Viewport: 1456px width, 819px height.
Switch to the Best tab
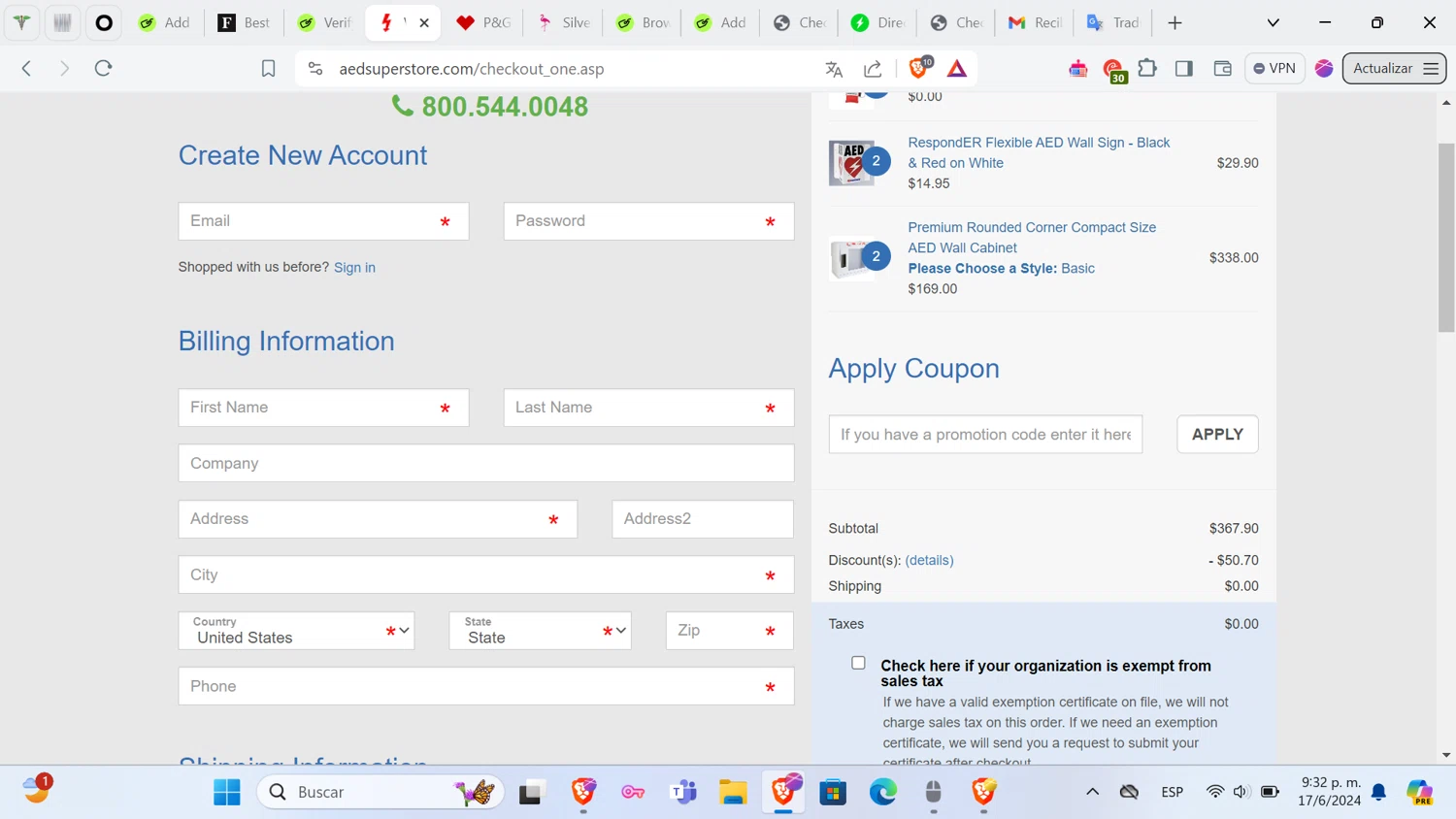tap(244, 22)
